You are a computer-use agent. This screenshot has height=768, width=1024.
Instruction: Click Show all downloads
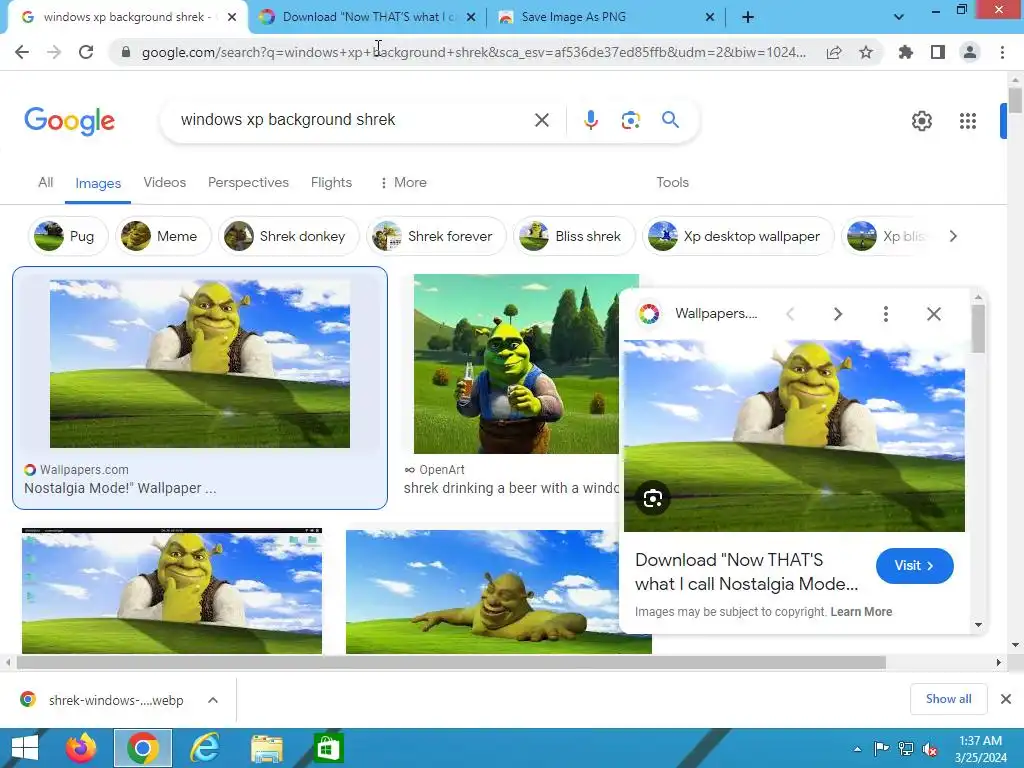click(x=948, y=699)
